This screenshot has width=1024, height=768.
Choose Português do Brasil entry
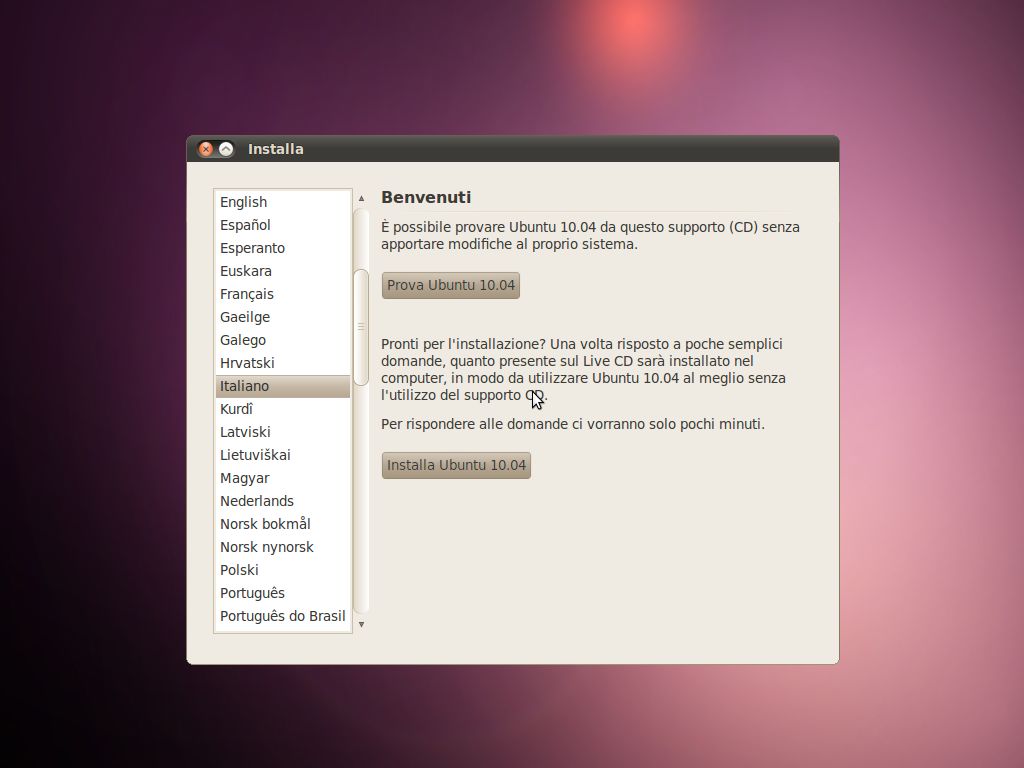(x=283, y=616)
